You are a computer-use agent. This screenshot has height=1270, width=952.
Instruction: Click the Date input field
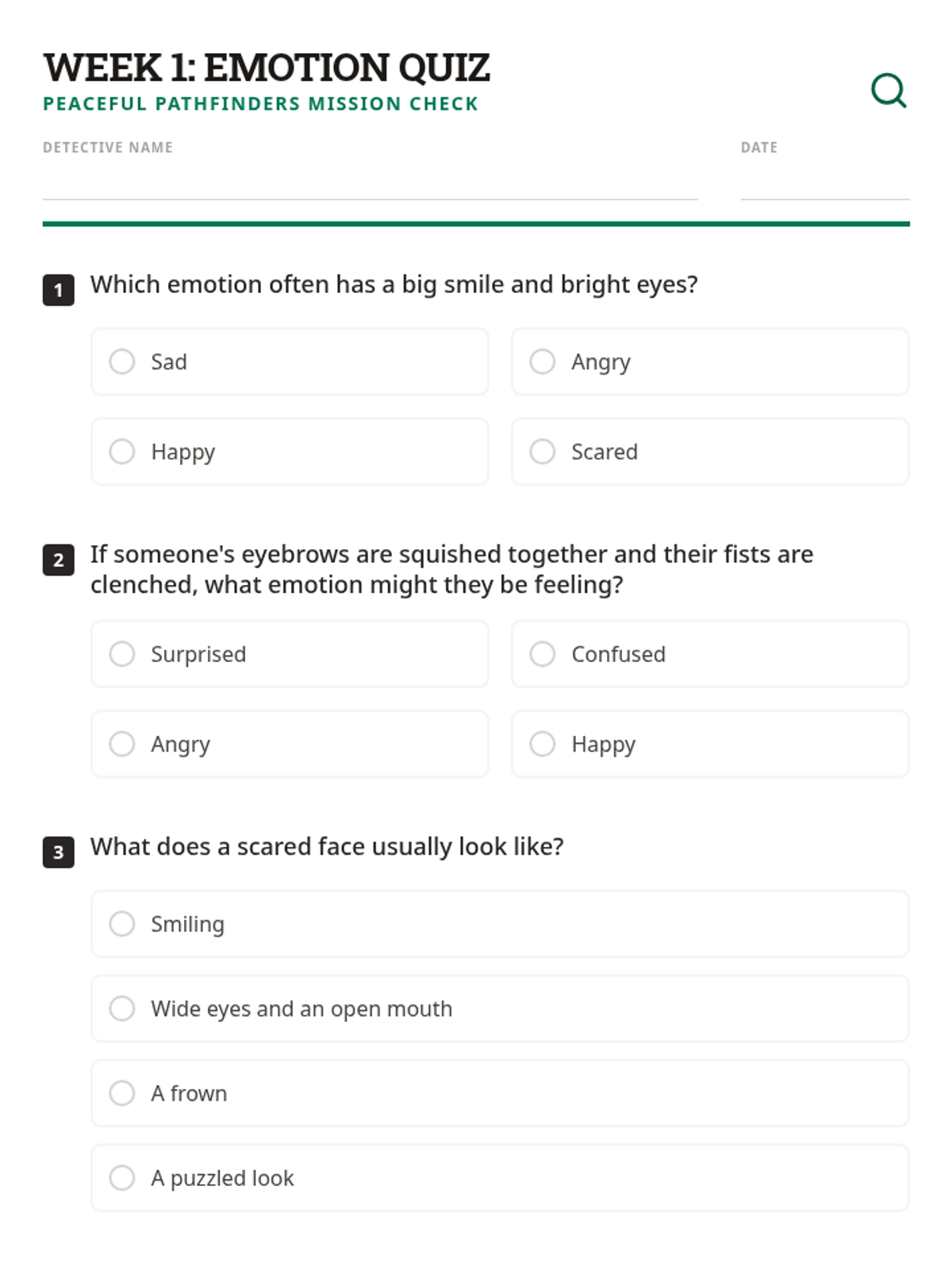tap(824, 184)
